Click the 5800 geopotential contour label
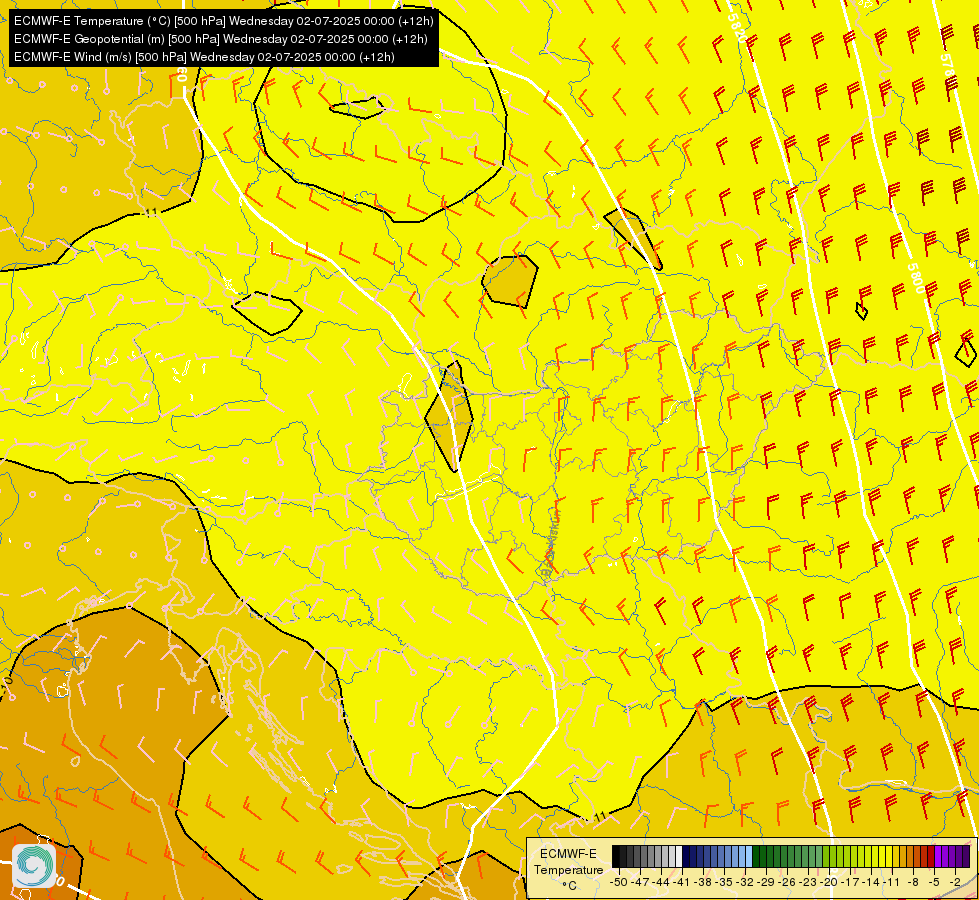 [x=915, y=278]
